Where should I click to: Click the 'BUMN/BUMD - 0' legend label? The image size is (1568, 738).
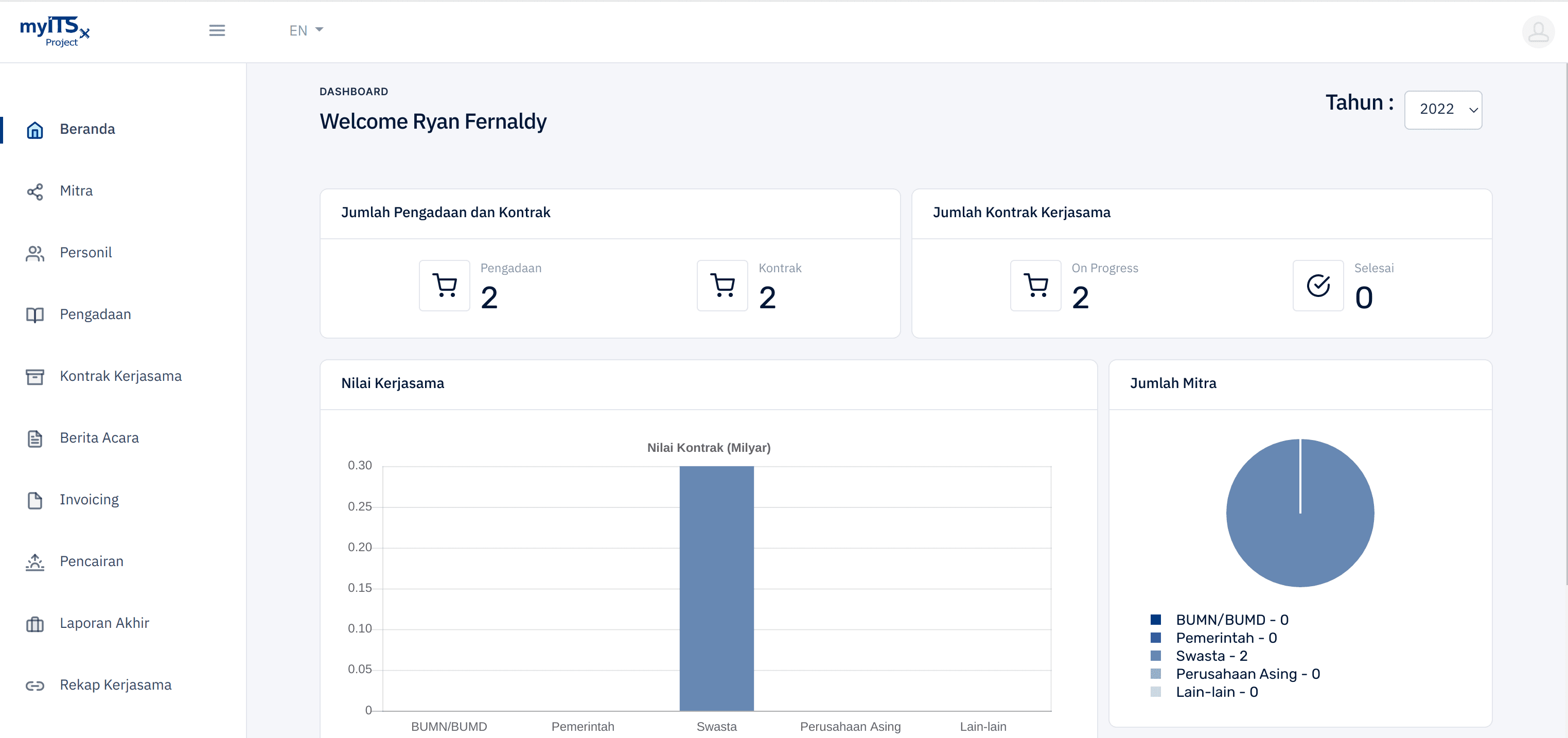(1232, 620)
